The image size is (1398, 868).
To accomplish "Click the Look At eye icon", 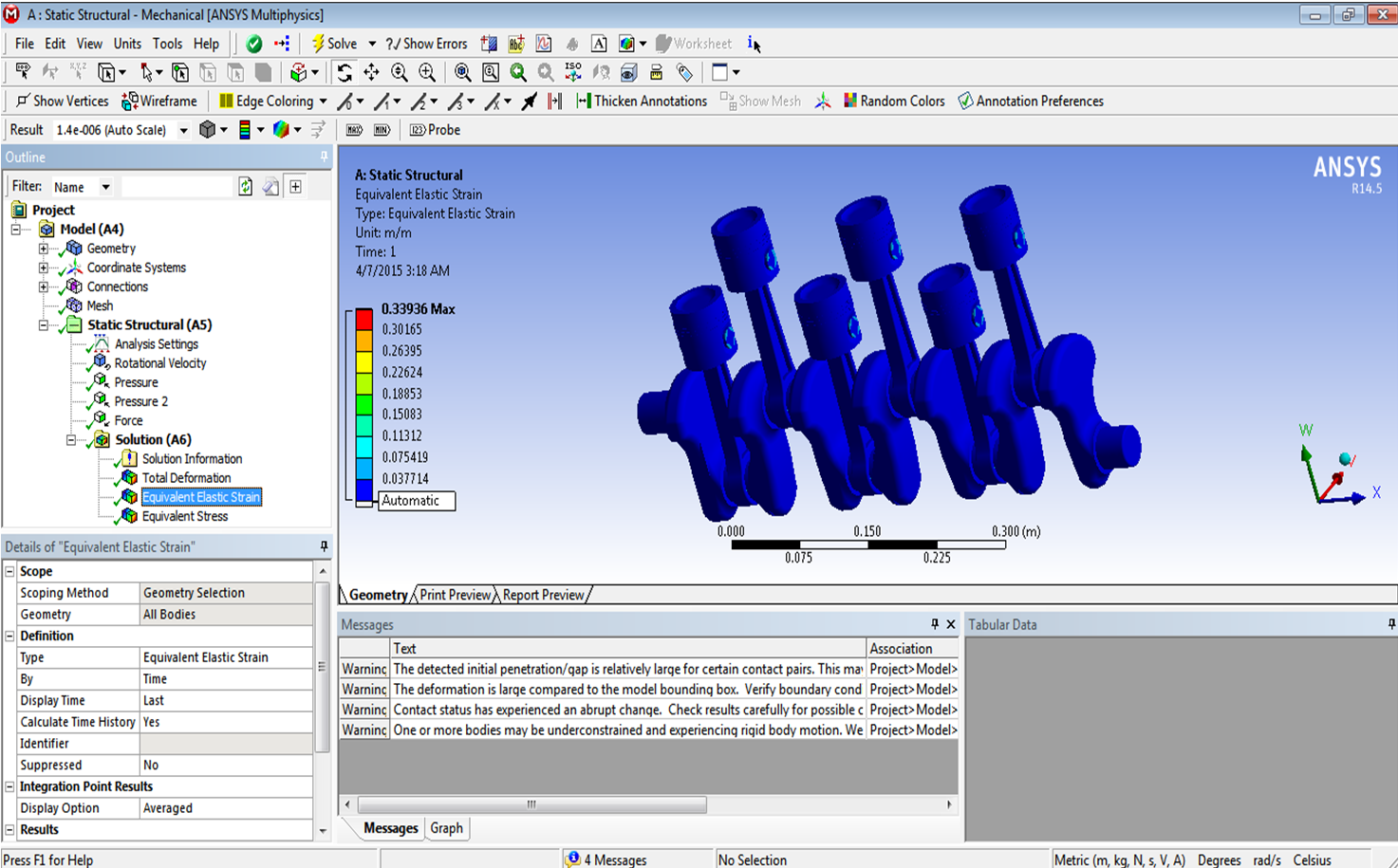I will click(x=628, y=73).
